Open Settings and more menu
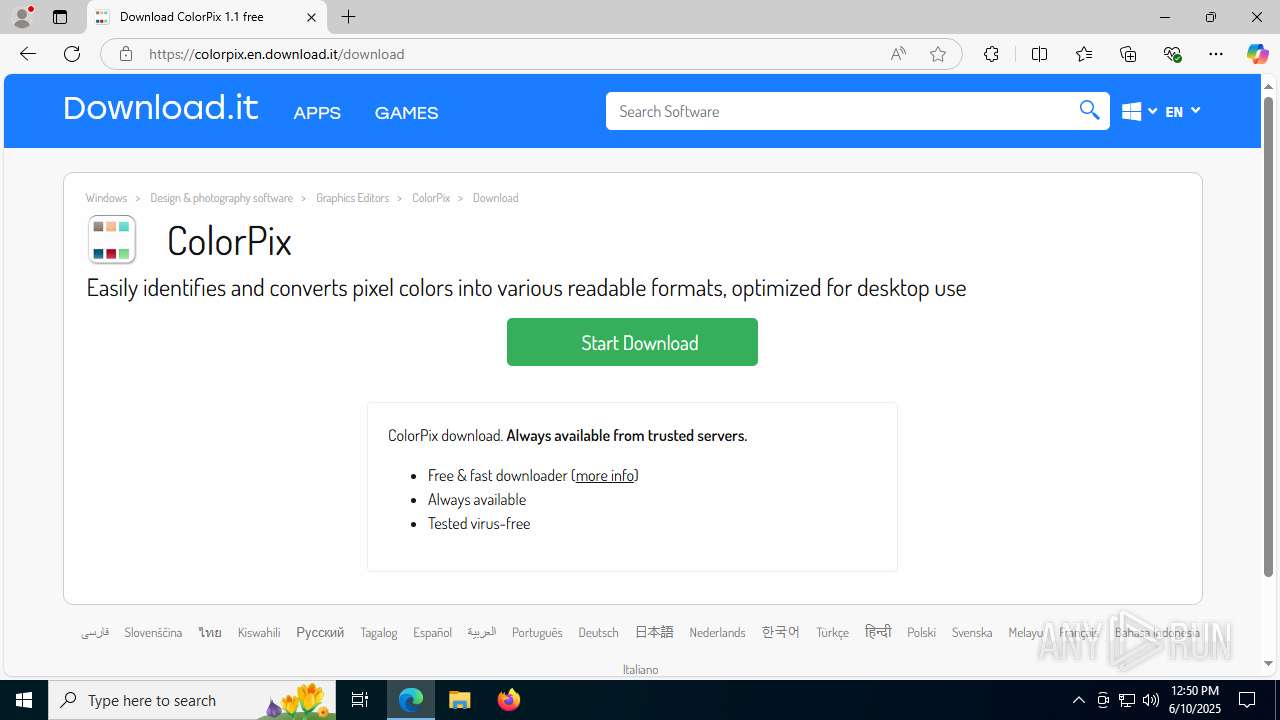 pyautogui.click(x=1216, y=54)
